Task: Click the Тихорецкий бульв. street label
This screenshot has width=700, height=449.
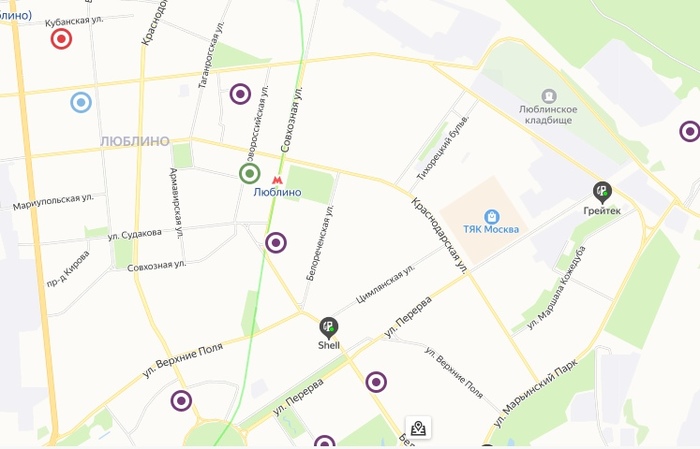Action: click(442, 148)
